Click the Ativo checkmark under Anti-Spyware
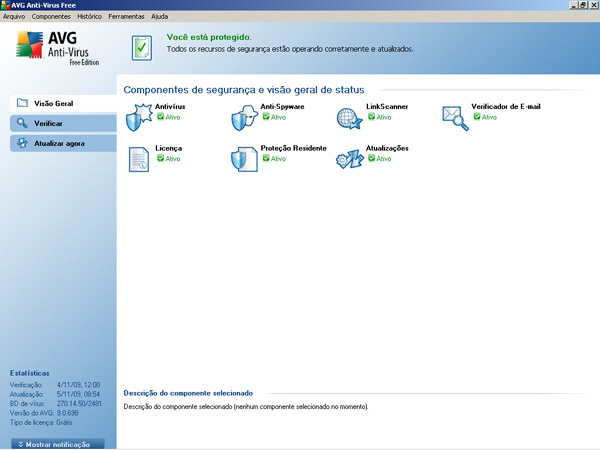Viewport: 600px width, 450px height. click(266, 116)
